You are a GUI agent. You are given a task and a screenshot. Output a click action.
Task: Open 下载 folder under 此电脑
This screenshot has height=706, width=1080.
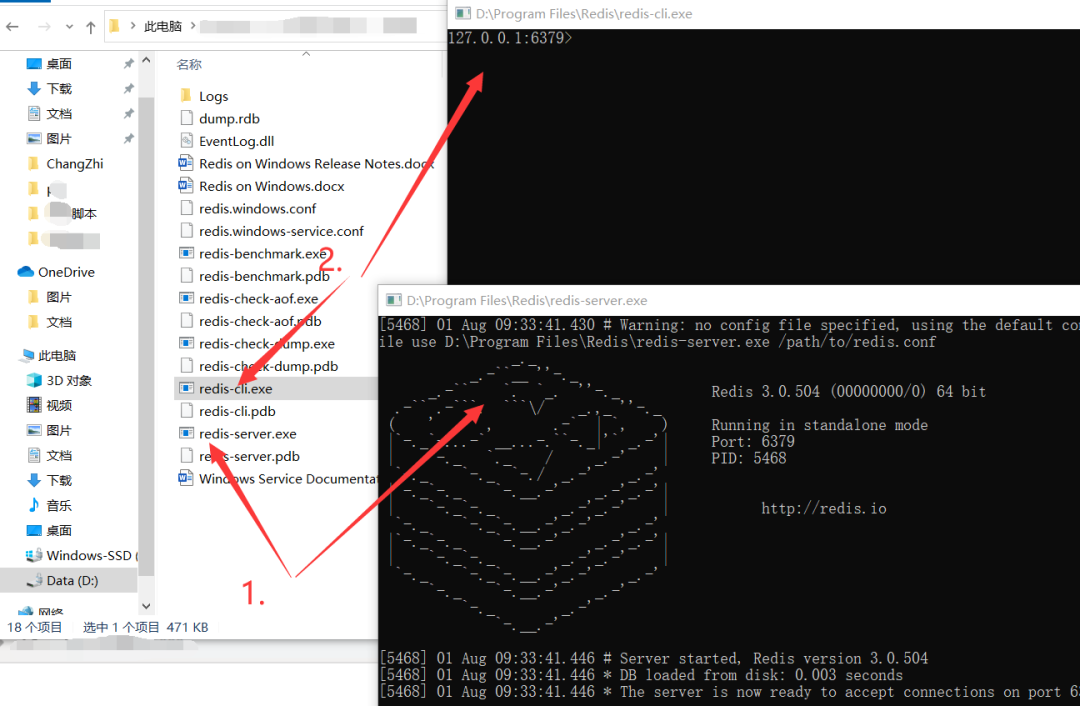59,480
